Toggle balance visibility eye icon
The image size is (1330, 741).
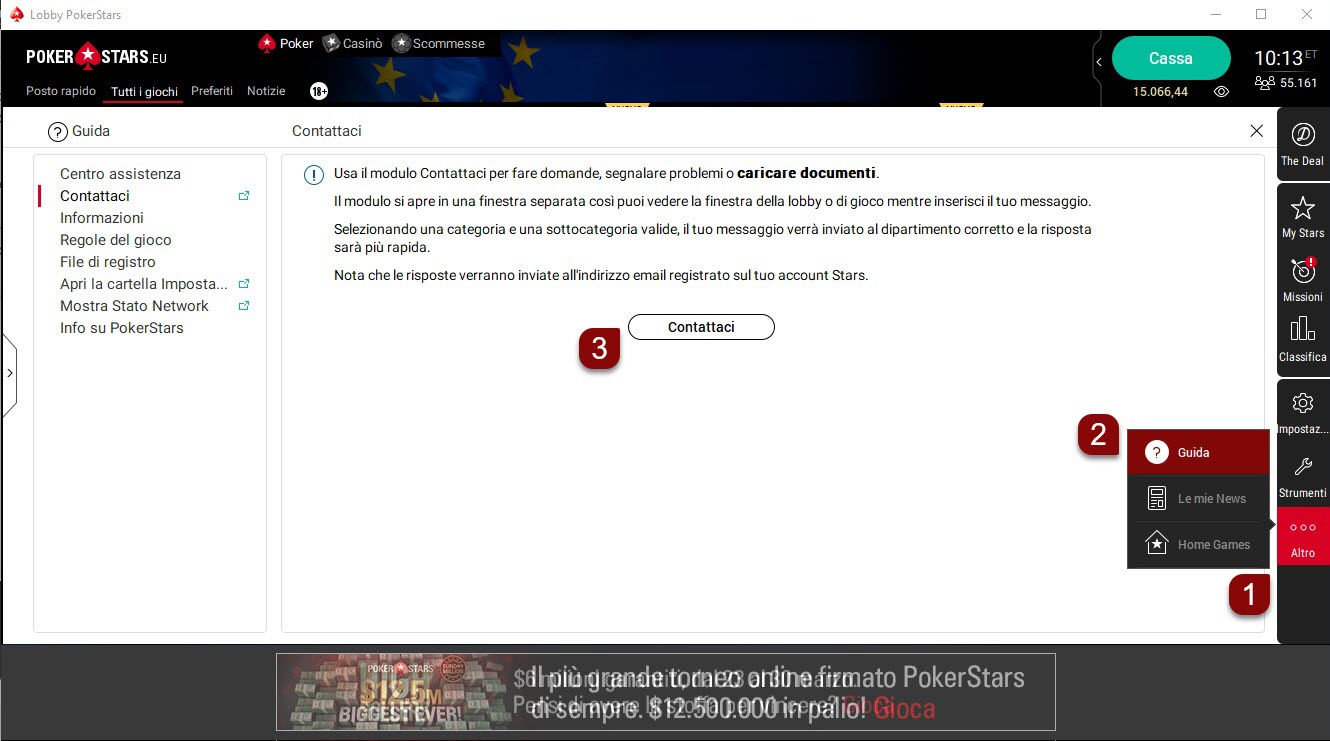point(1221,91)
